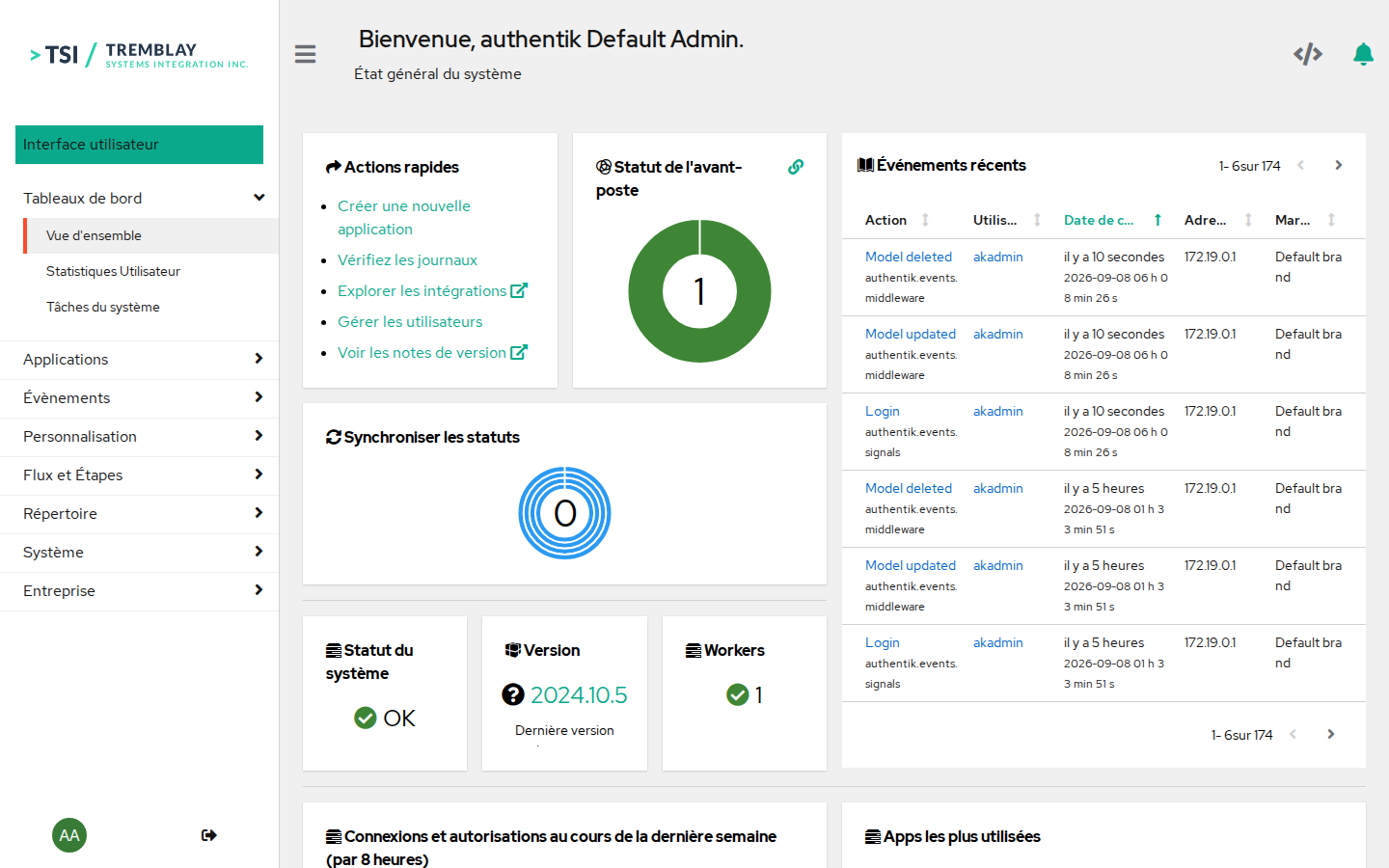This screenshot has width=1389, height=868.
Task: Click the system status OK check icon
Action: click(366, 718)
